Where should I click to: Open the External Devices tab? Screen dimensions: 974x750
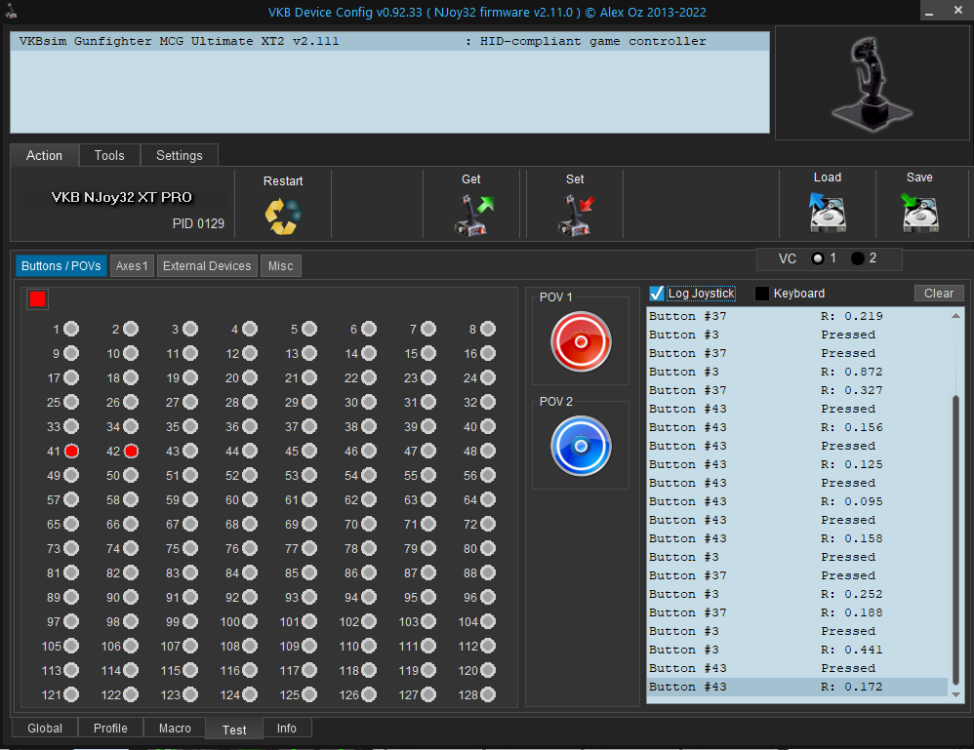pyautogui.click(x=207, y=266)
